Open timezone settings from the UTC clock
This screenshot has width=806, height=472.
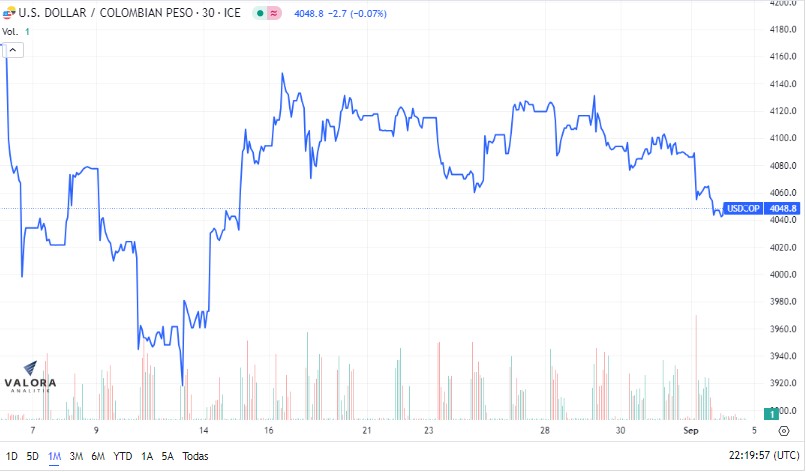764,456
